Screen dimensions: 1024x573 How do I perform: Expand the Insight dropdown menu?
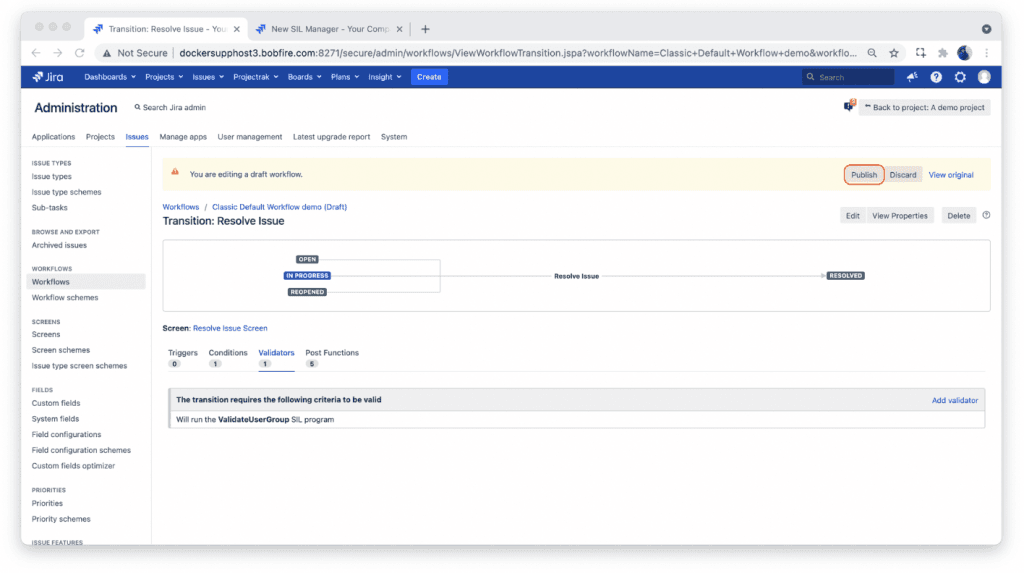(385, 77)
